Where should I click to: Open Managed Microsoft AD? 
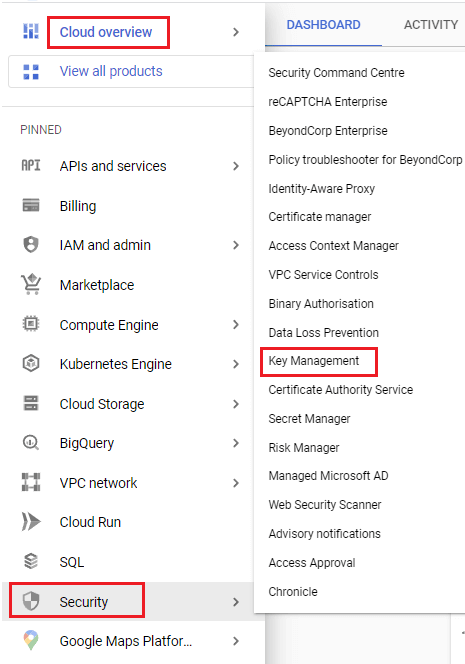[328, 476]
